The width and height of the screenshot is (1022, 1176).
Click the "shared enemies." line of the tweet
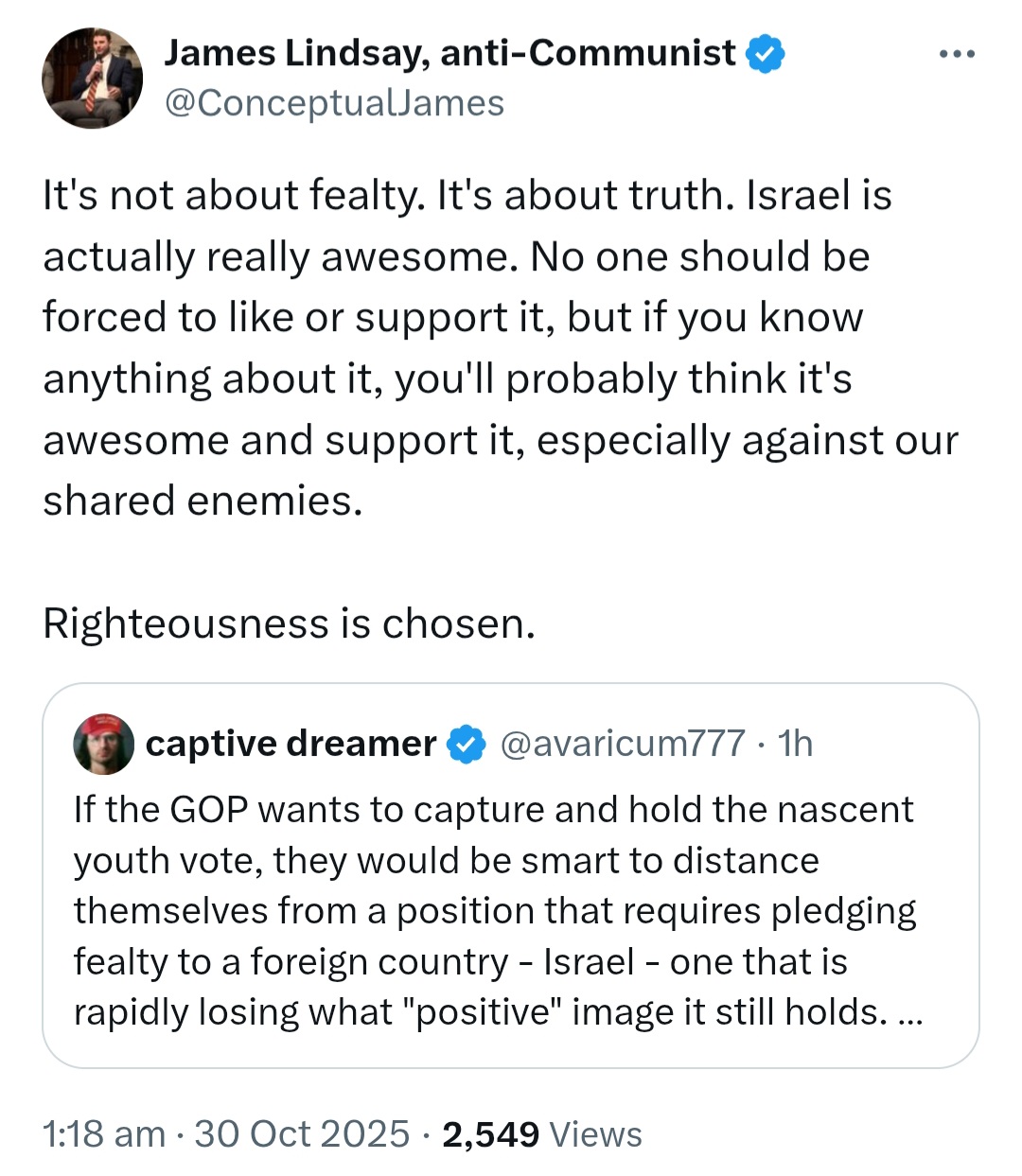pos(203,500)
